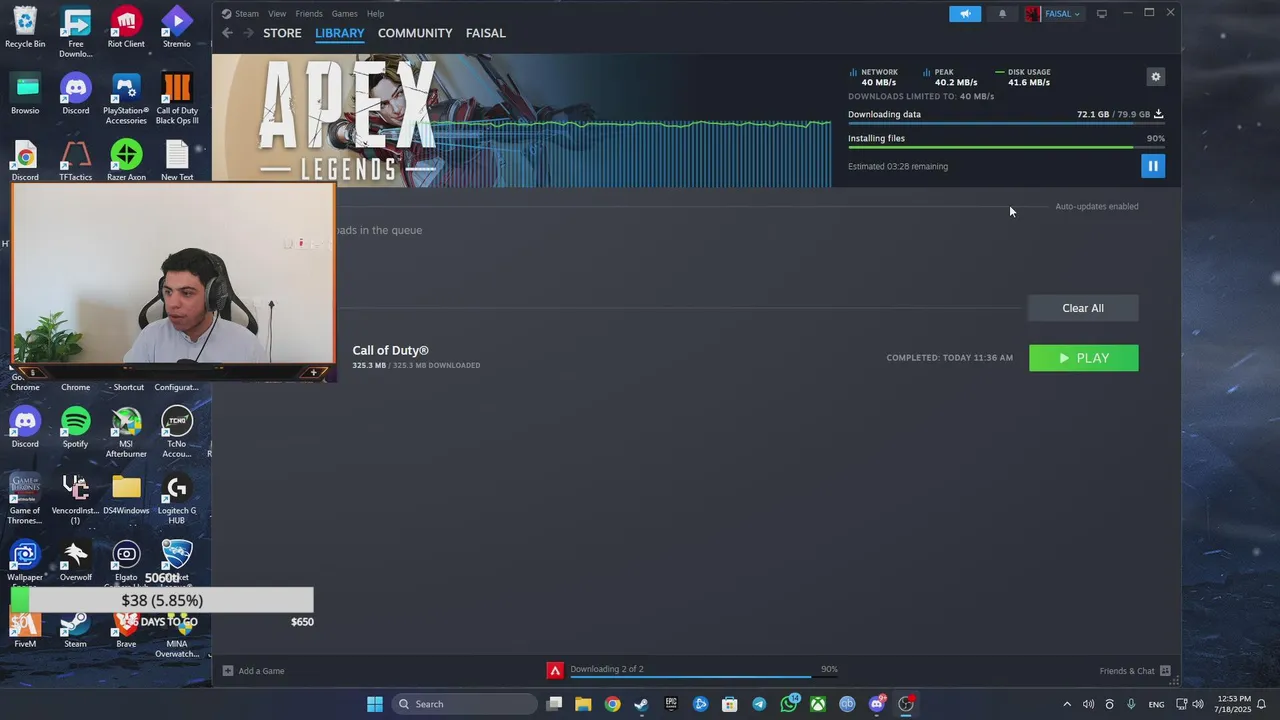Click the Call of Duty® title
The image size is (1280, 720).
coord(390,350)
